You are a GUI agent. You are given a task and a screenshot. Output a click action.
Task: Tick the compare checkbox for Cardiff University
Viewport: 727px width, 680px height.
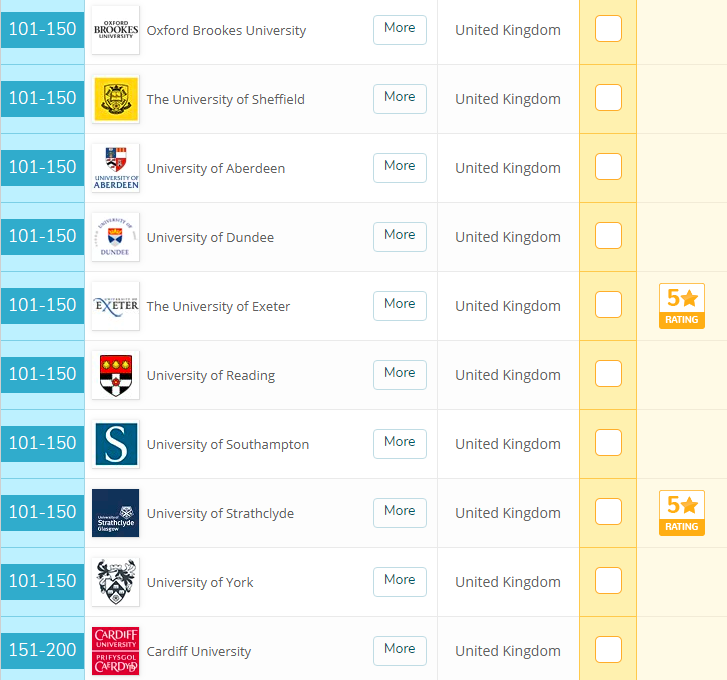click(608, 650)
